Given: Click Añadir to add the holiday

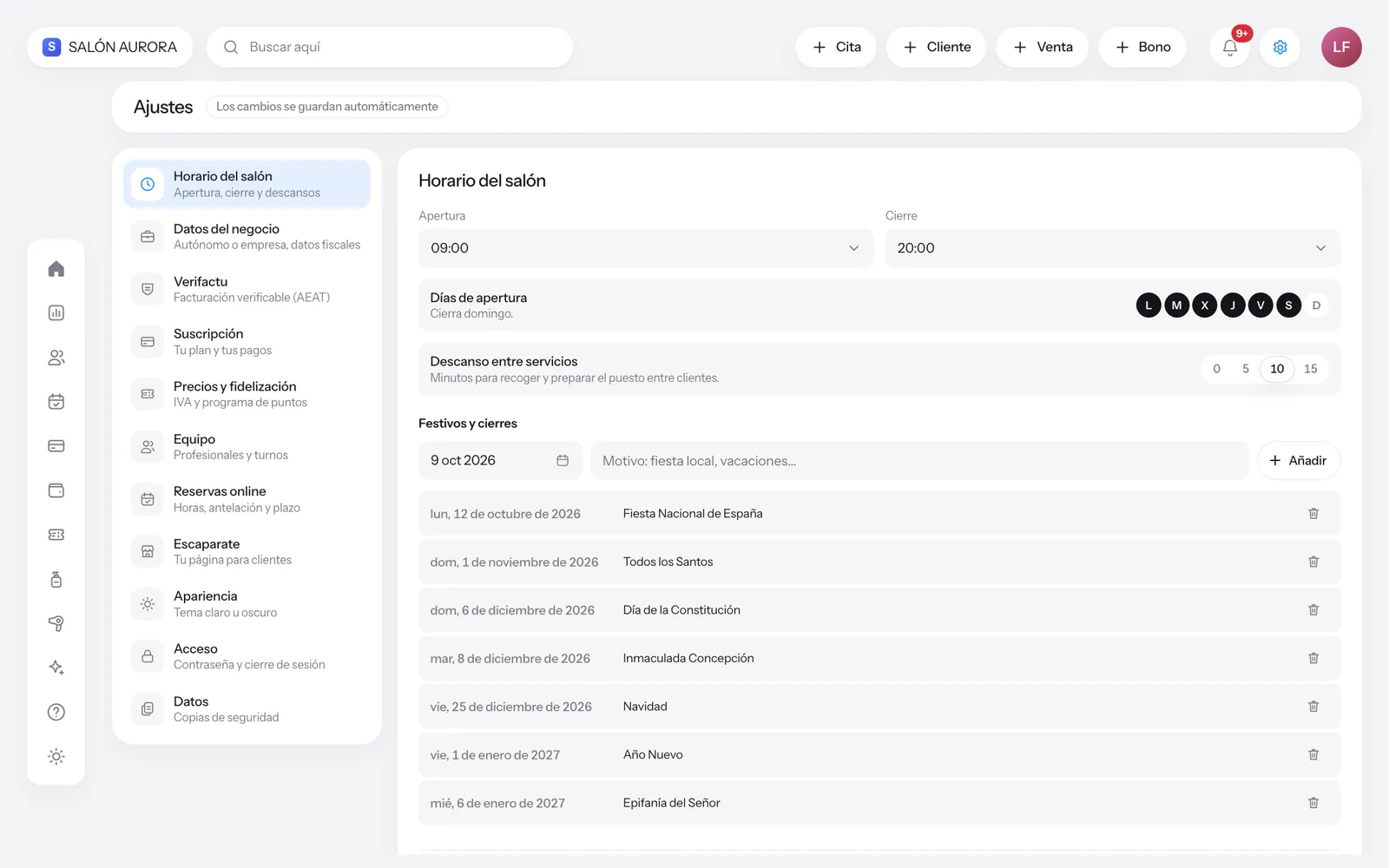Looking at the screenshot, I should point(1299,461).
